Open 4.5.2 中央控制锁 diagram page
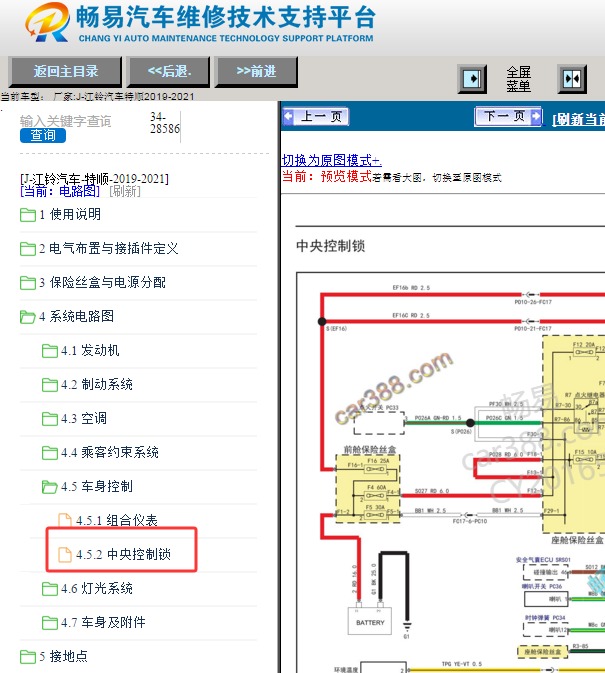The width and height of the screenshot is (605, 673). pyautogui.click(x=123, y=554)
